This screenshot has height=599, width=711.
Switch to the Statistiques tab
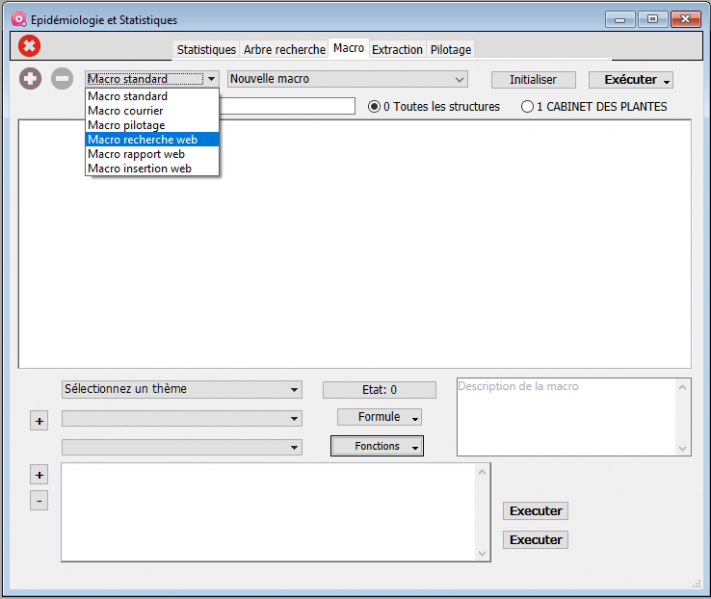pyautogui.click(x=206, y=50)
